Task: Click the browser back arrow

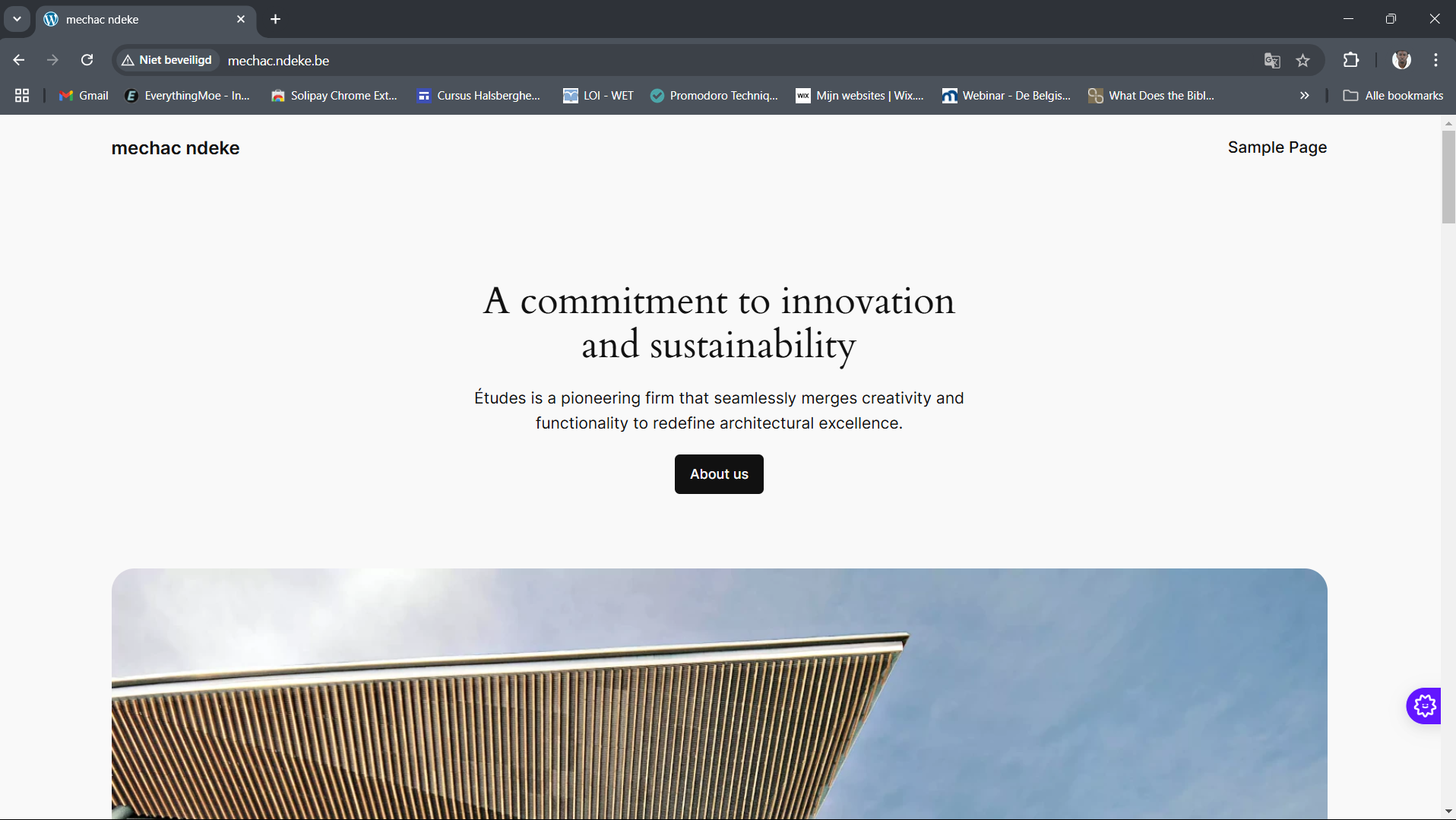Action: 19,60
